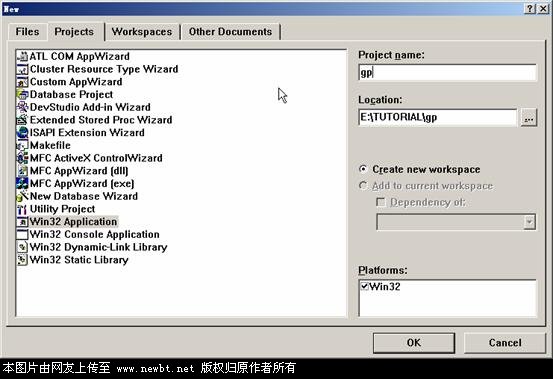
Task: Select "MFC AppWizard (dll)" label
Action: pyautogui.click(x=79, y=171)
